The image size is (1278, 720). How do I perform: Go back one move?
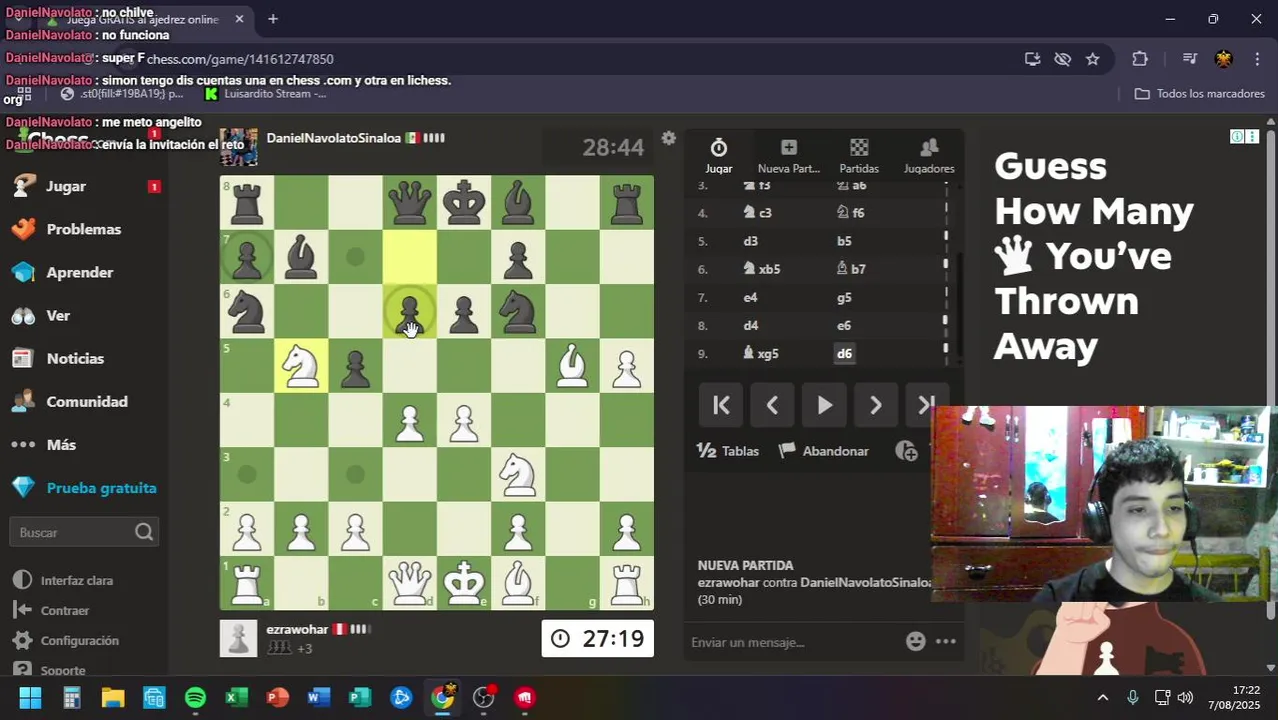point(772,405)
